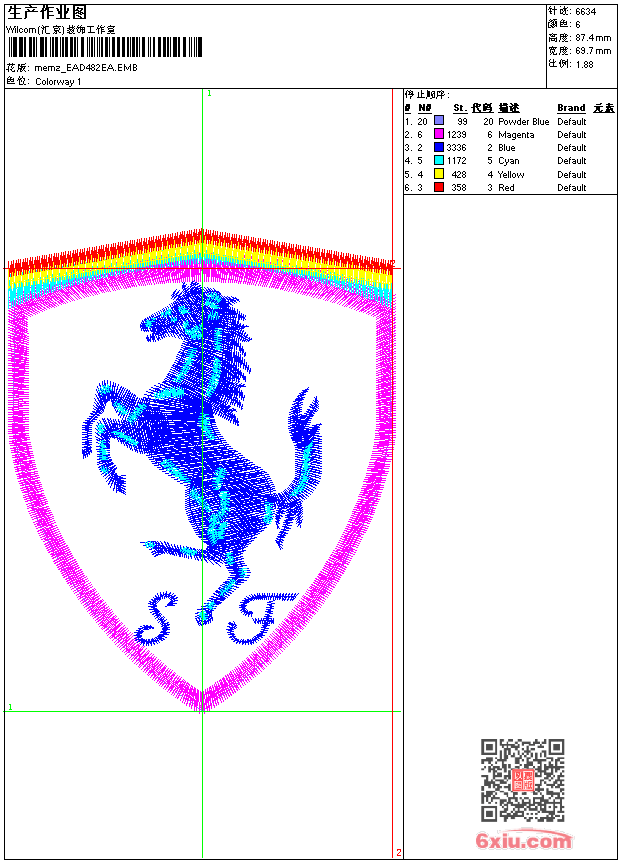The image size is (620, 860).
Task: Click the embroidered letter 'S' under the horse
Action: point(156,618)
